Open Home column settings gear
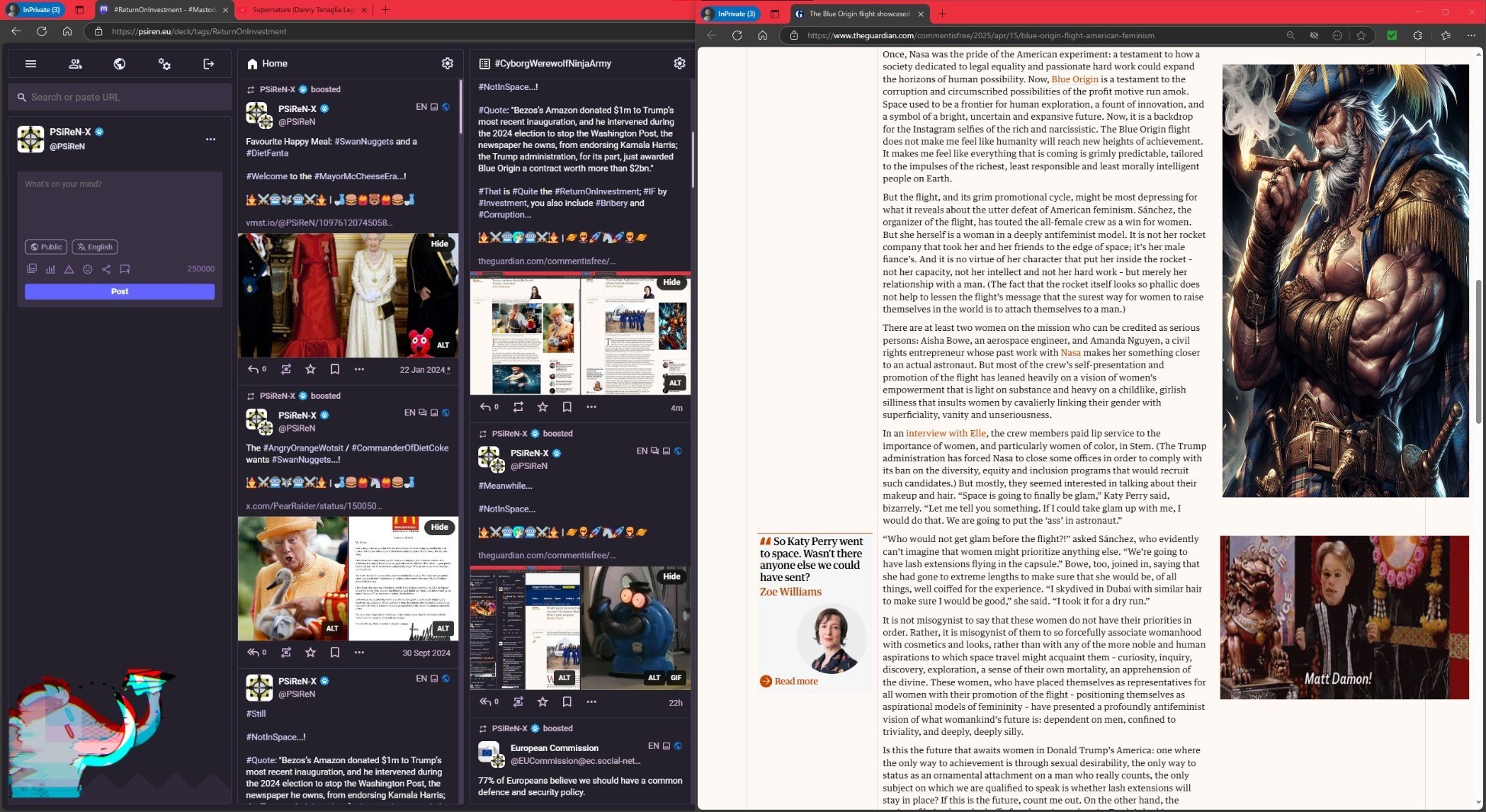The height and width of the screenshot is (812, 1486). tap(448, 63)
